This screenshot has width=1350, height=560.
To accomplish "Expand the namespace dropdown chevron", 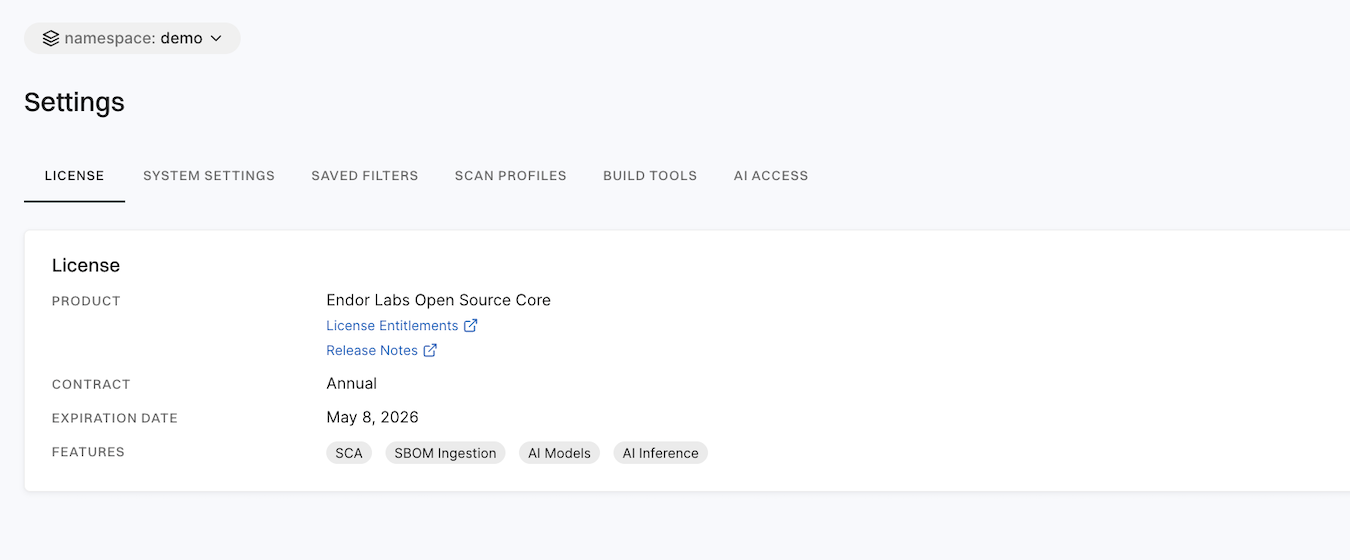I will 216,39.
